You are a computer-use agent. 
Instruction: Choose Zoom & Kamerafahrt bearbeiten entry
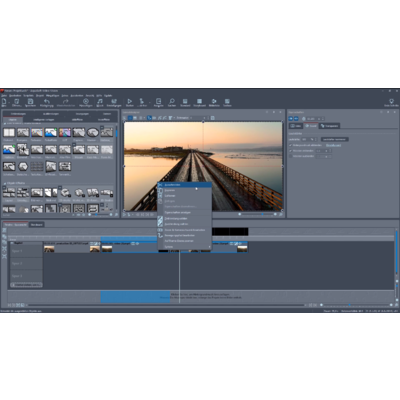point(184,230)
